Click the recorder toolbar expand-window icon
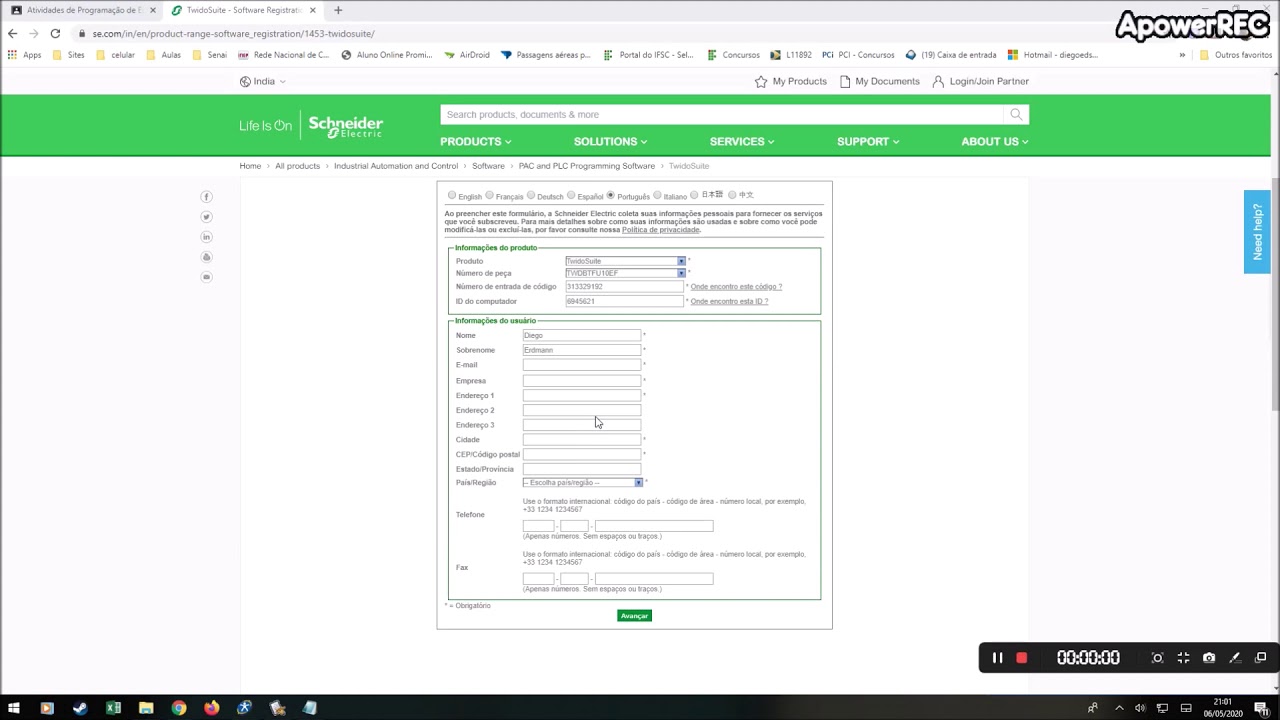Screen dimensions: 1280x720 (1261, 658)
